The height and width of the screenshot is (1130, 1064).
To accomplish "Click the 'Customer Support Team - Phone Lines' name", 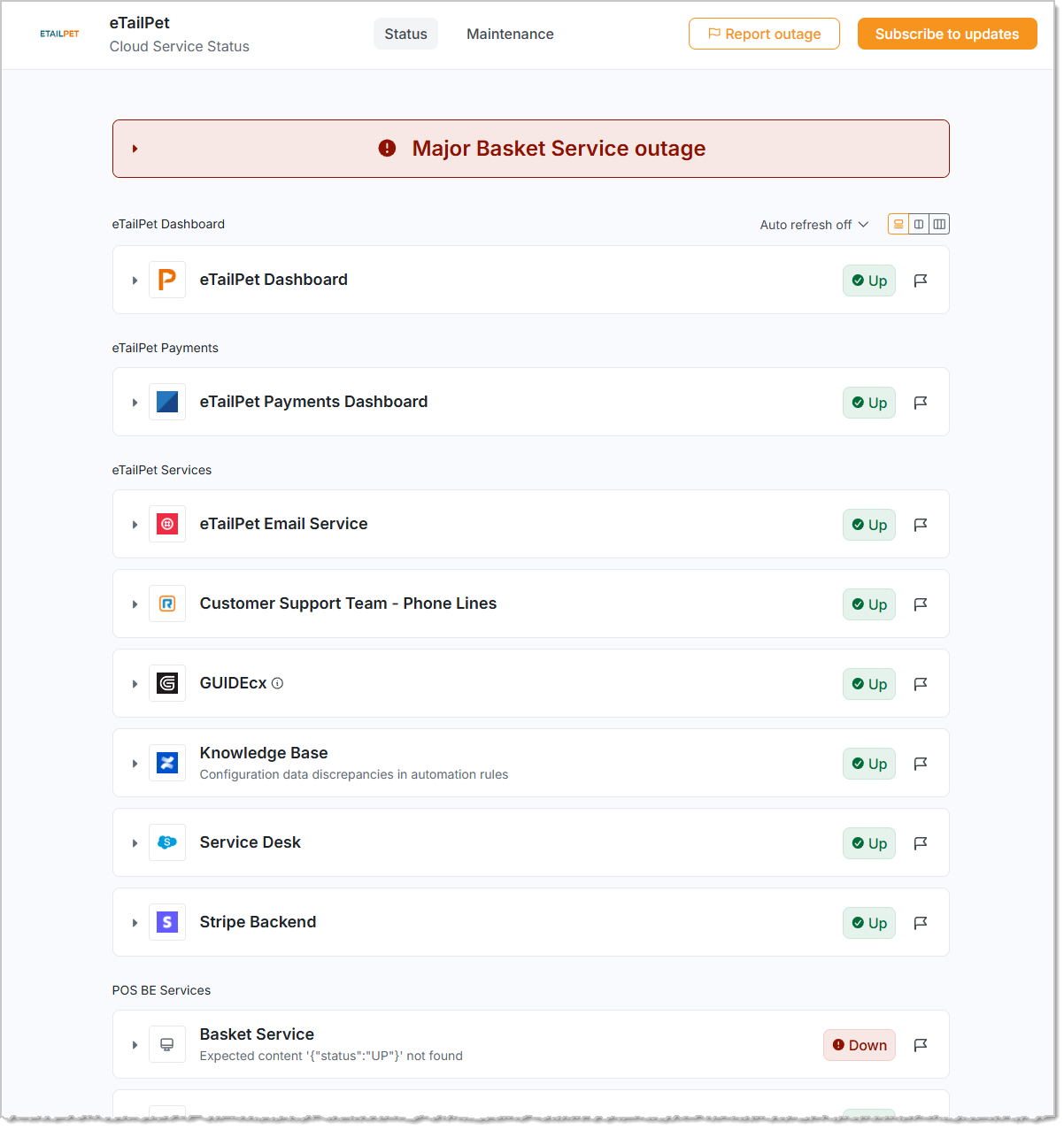I will (x=348, y=603).
